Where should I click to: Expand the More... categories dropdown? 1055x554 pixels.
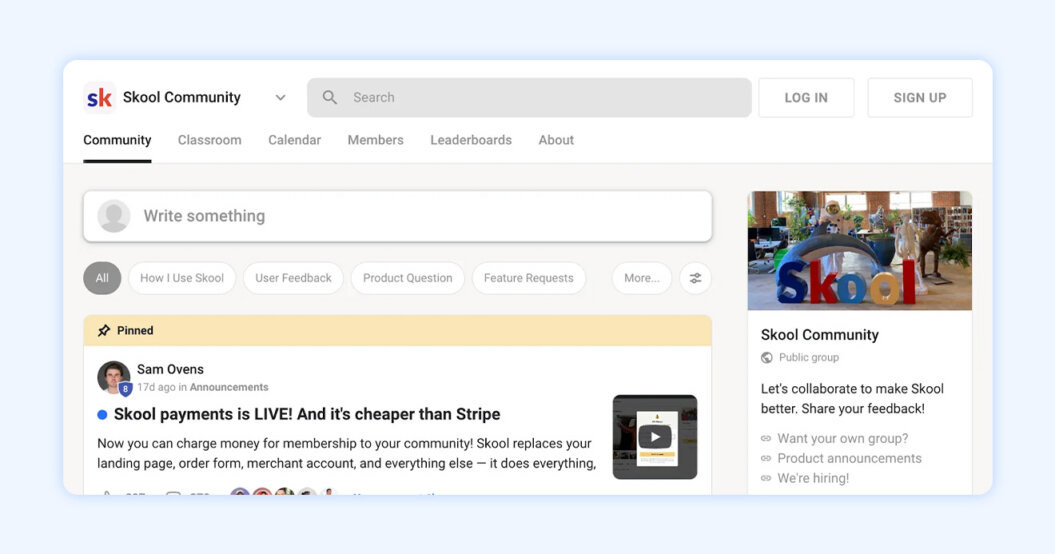click(642, 278)
